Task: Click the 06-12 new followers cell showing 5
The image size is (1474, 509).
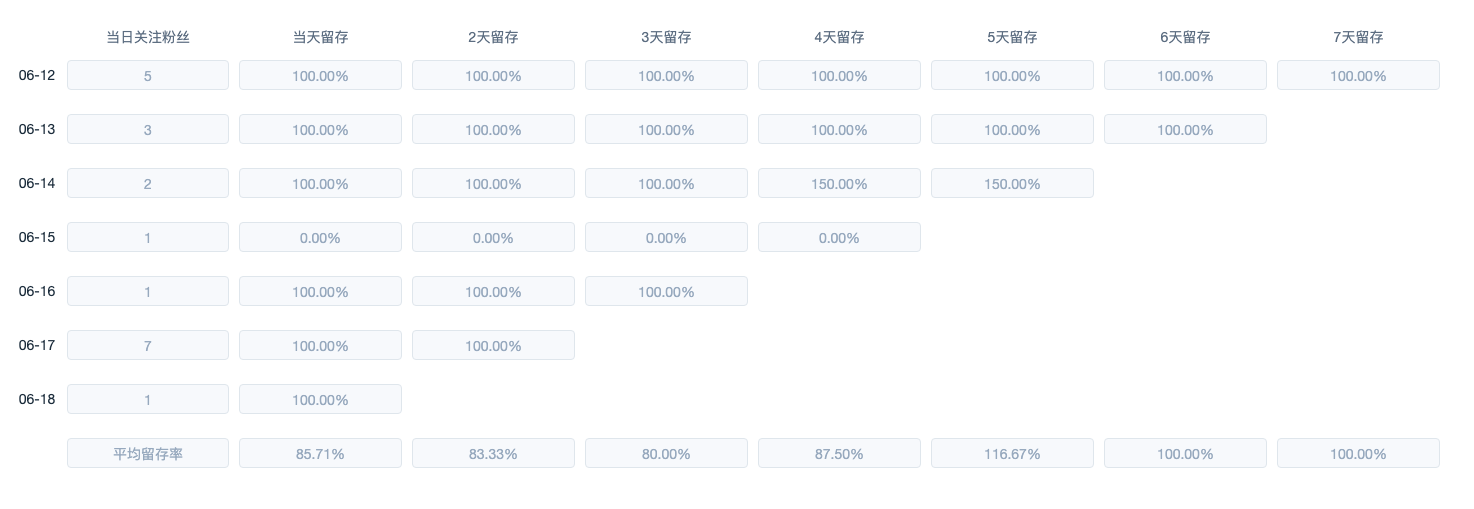Action: [x=148, y=76]
